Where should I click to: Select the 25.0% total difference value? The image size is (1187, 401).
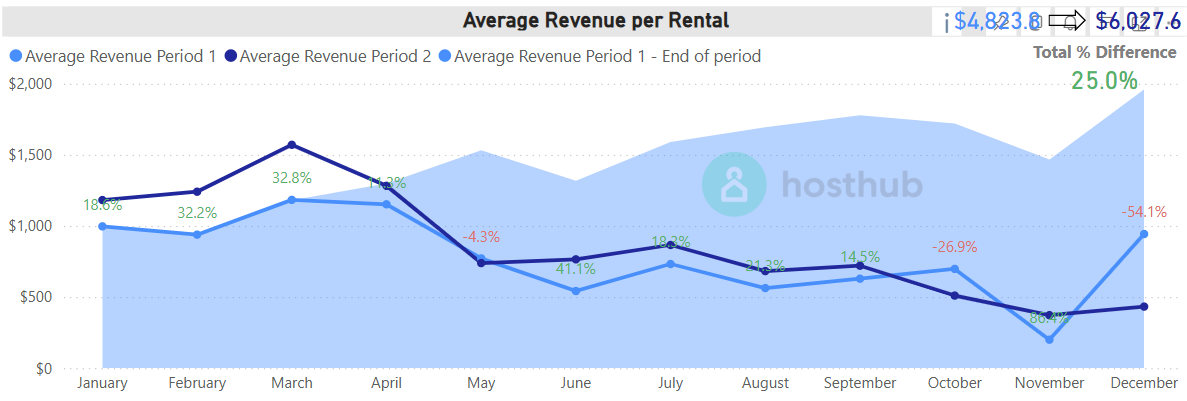(1104, 81)
